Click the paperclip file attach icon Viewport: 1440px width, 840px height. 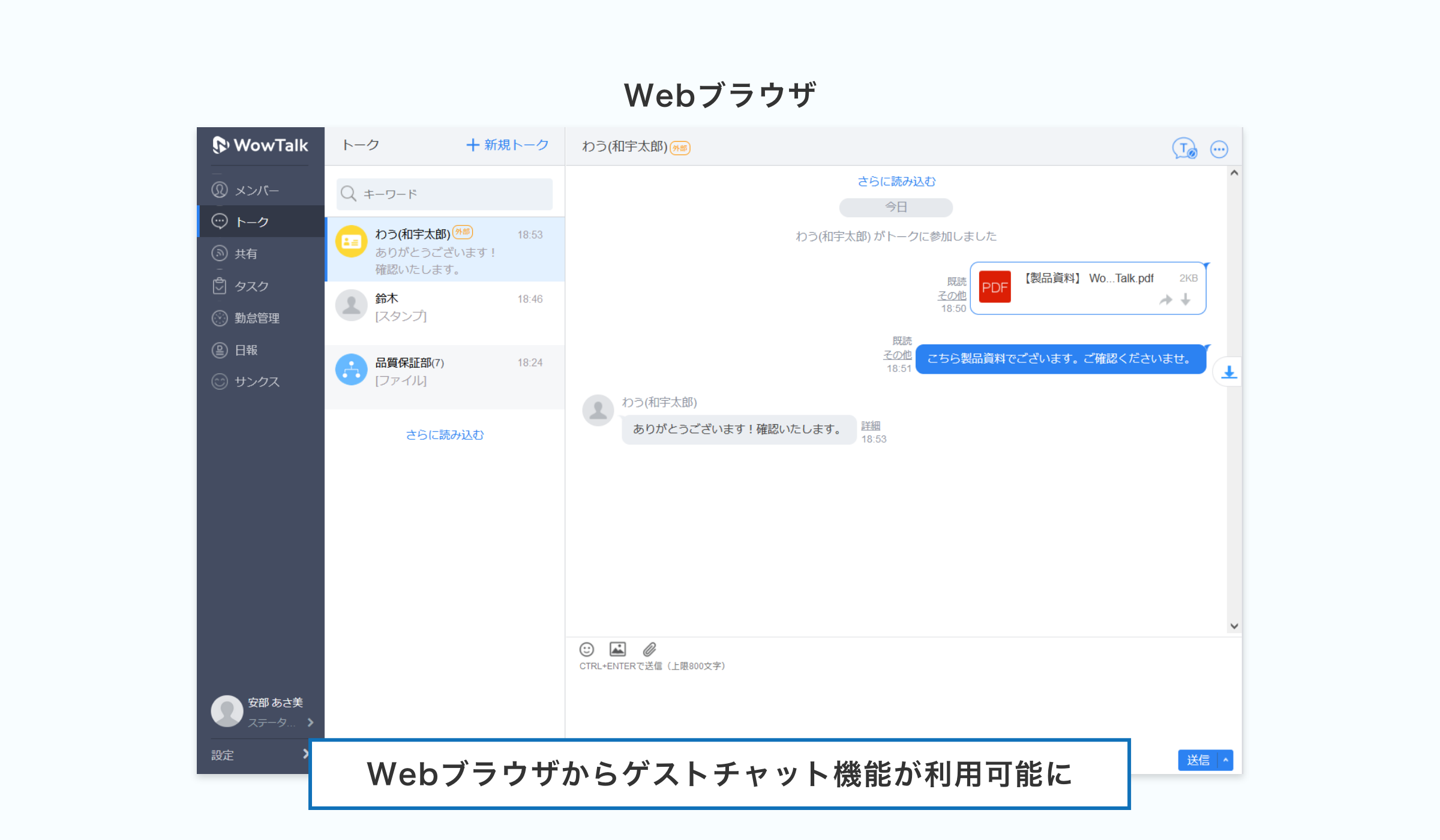click(x=649, y=649)
